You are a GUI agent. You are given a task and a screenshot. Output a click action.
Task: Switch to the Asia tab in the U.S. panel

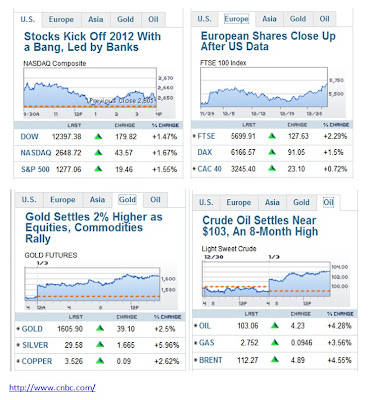(x=96, y=19)
